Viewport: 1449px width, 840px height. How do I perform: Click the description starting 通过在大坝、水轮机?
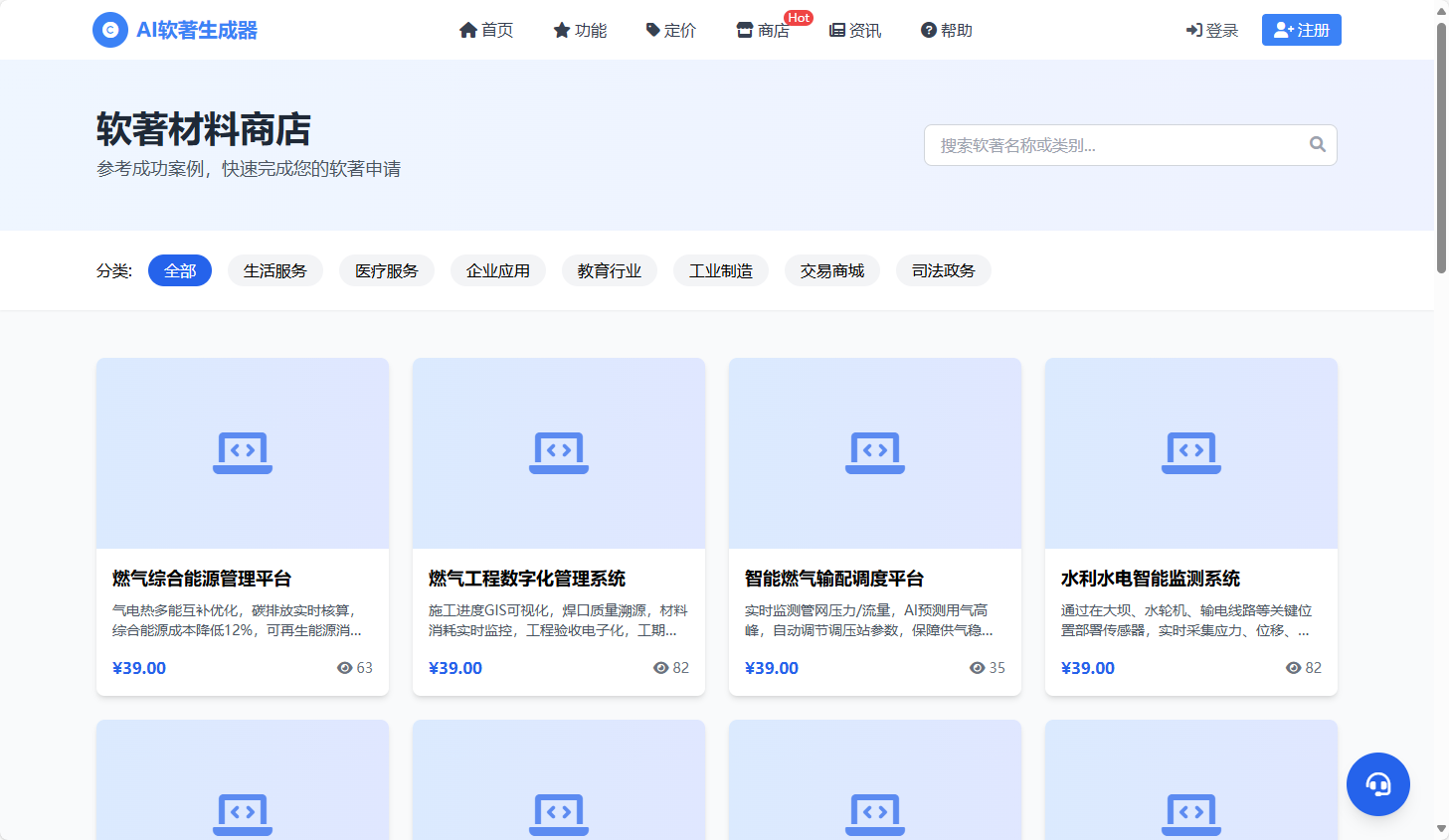click(x=1186, y=620)
